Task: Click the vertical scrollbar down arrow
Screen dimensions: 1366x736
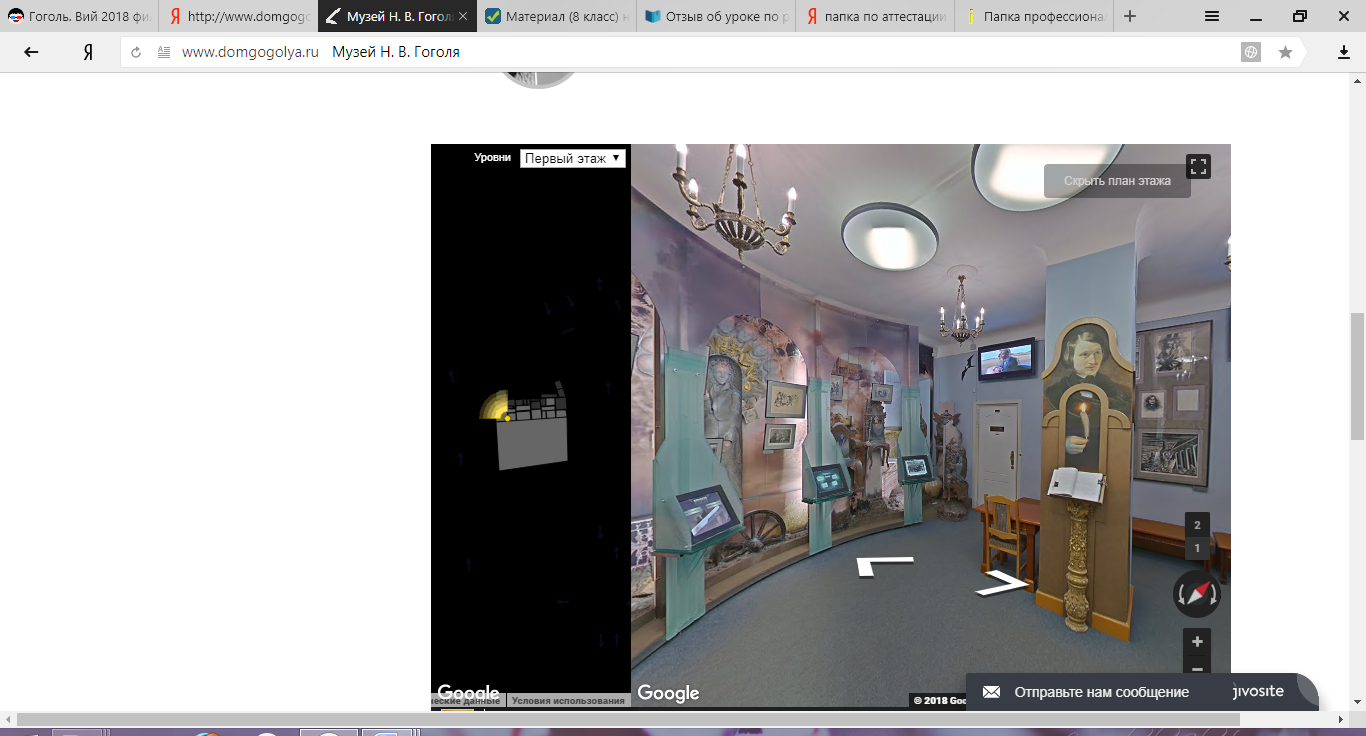Action: coord(1358,703)
